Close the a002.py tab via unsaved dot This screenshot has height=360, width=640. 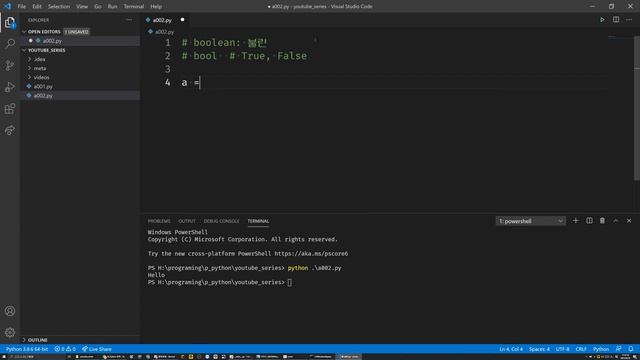[x=182, y=20]
